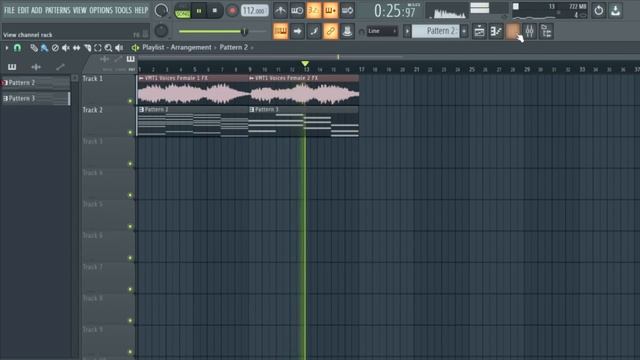Open the Channel Rack view button
Screen dimensions: 640x360
point(513,31)
